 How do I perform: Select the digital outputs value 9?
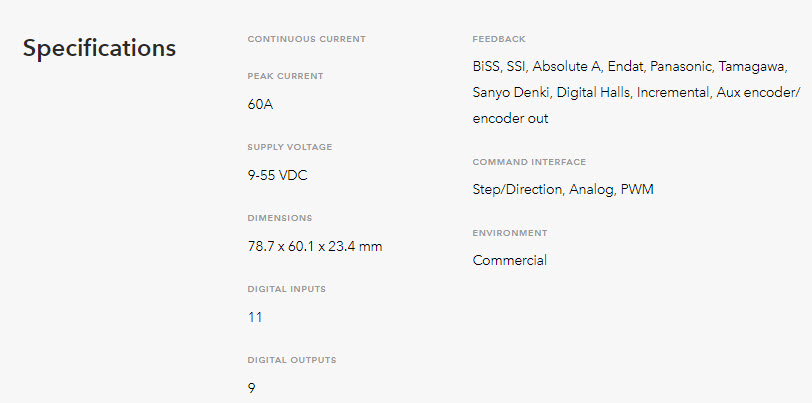pos(252,388)
